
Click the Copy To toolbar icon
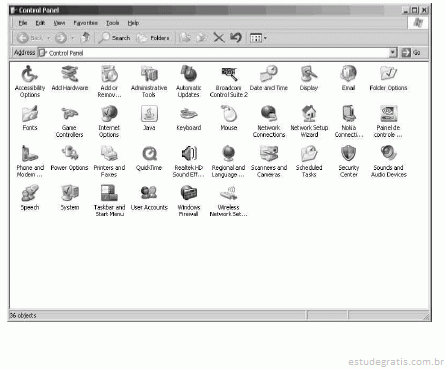point(202,38)
